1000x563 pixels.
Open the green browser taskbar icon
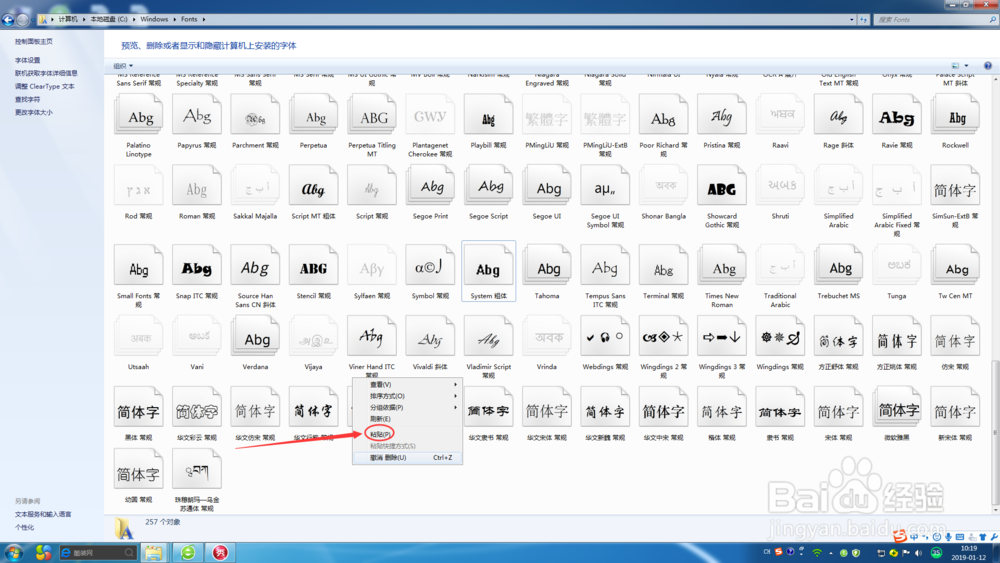click(188, 552)
